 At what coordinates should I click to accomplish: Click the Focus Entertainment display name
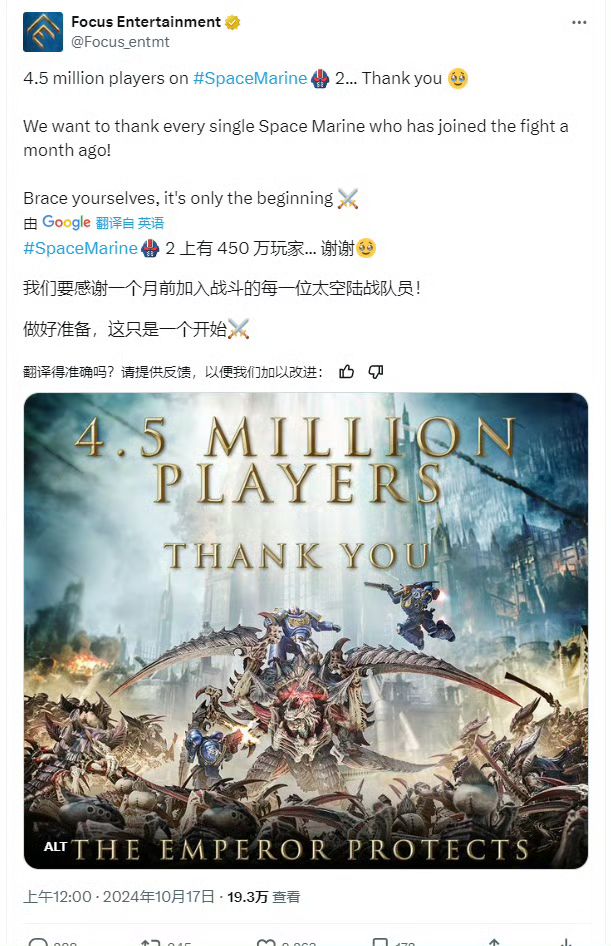point(146,22)
